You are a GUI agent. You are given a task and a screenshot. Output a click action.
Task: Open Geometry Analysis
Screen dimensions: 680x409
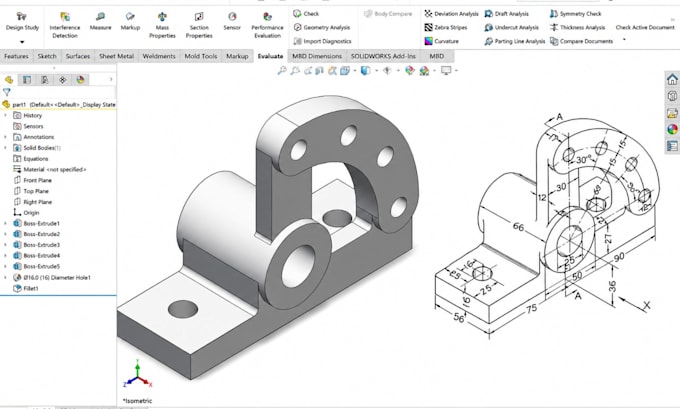click(x=322, y=27)
